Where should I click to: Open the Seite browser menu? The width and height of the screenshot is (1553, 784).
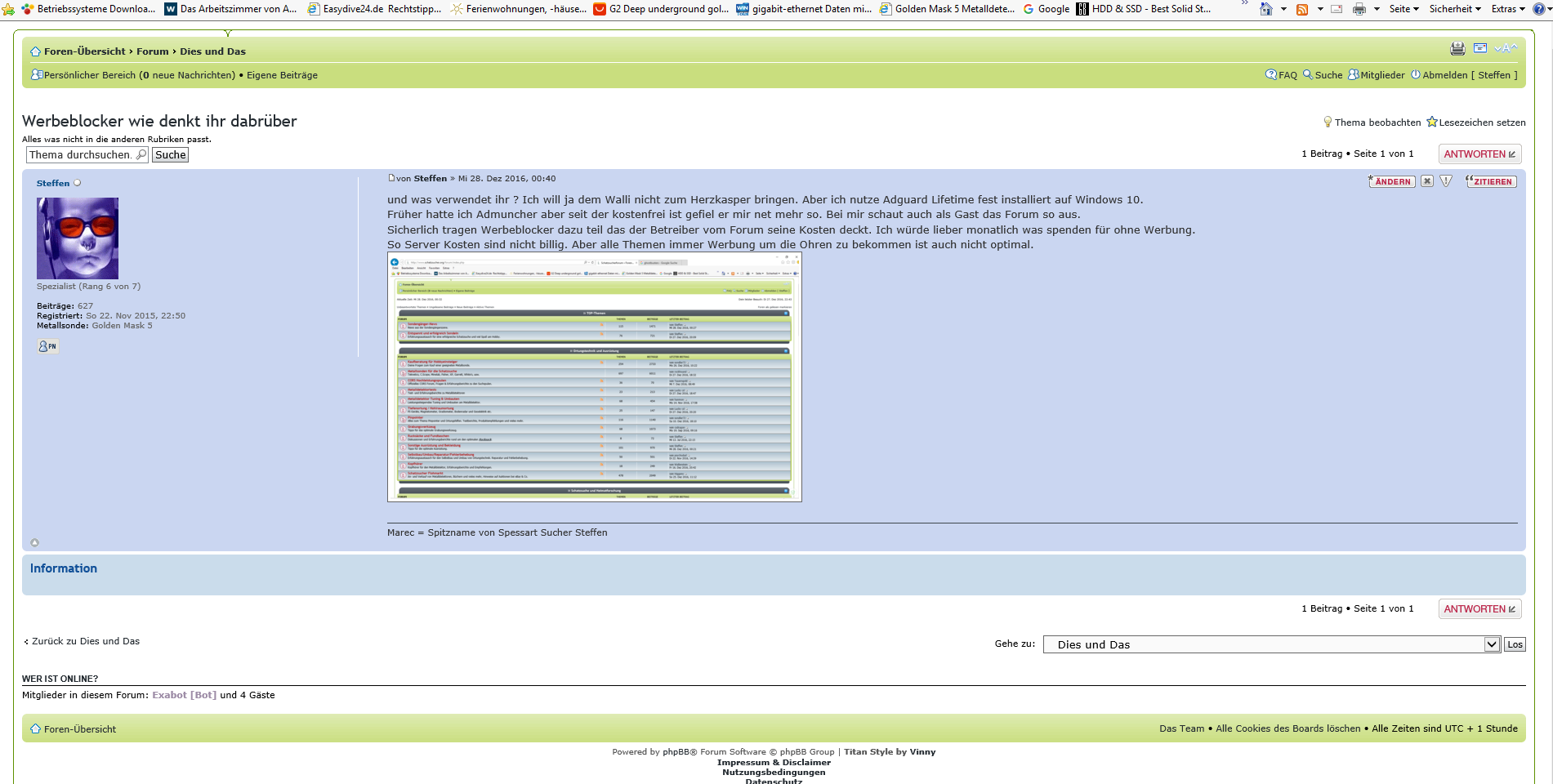[1404, 9]
